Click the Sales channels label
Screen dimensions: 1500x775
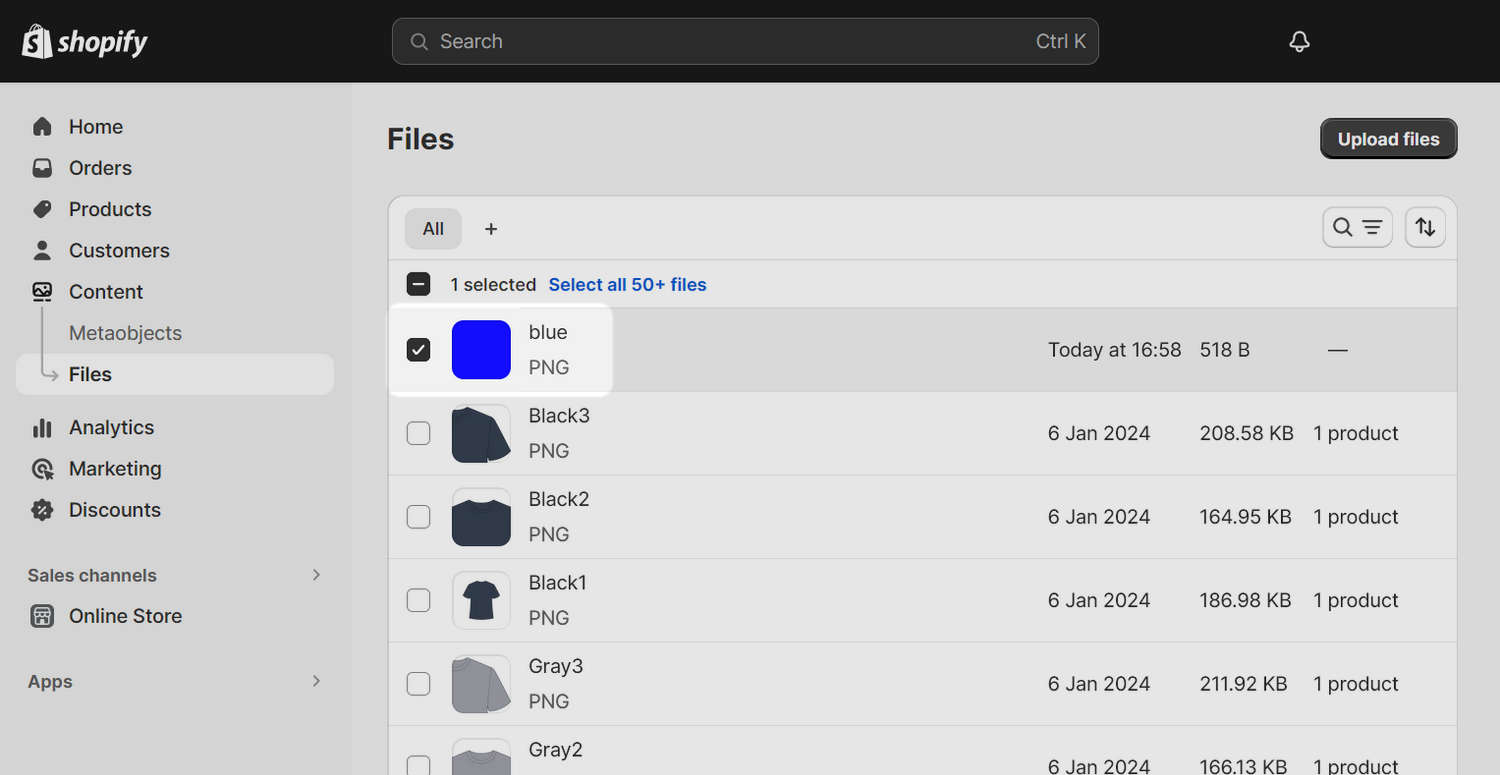(x=92, y=575)
